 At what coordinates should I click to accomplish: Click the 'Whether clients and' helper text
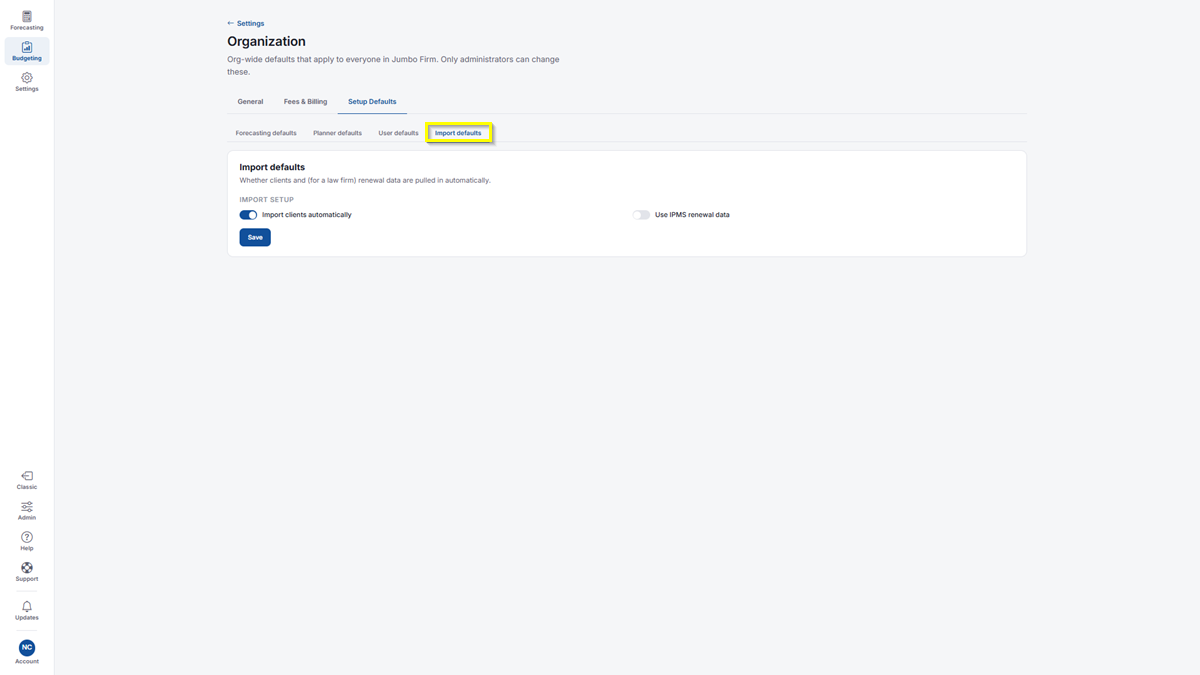(365, 181)
